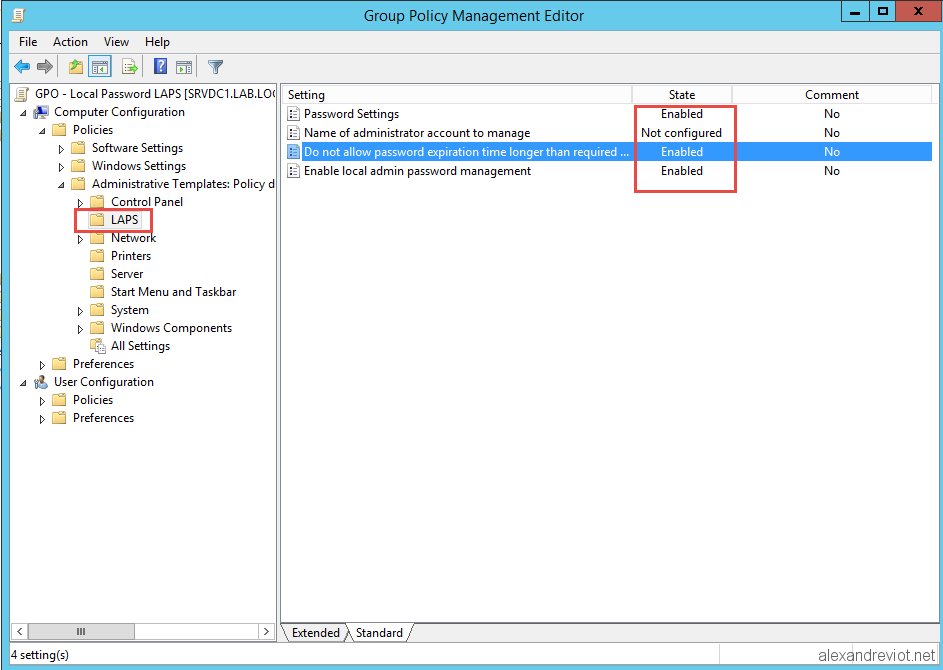Viewport: 943px width, 670px height.
Task: Toggle the console tree show/hide icon
Action: tap(100, 66)
